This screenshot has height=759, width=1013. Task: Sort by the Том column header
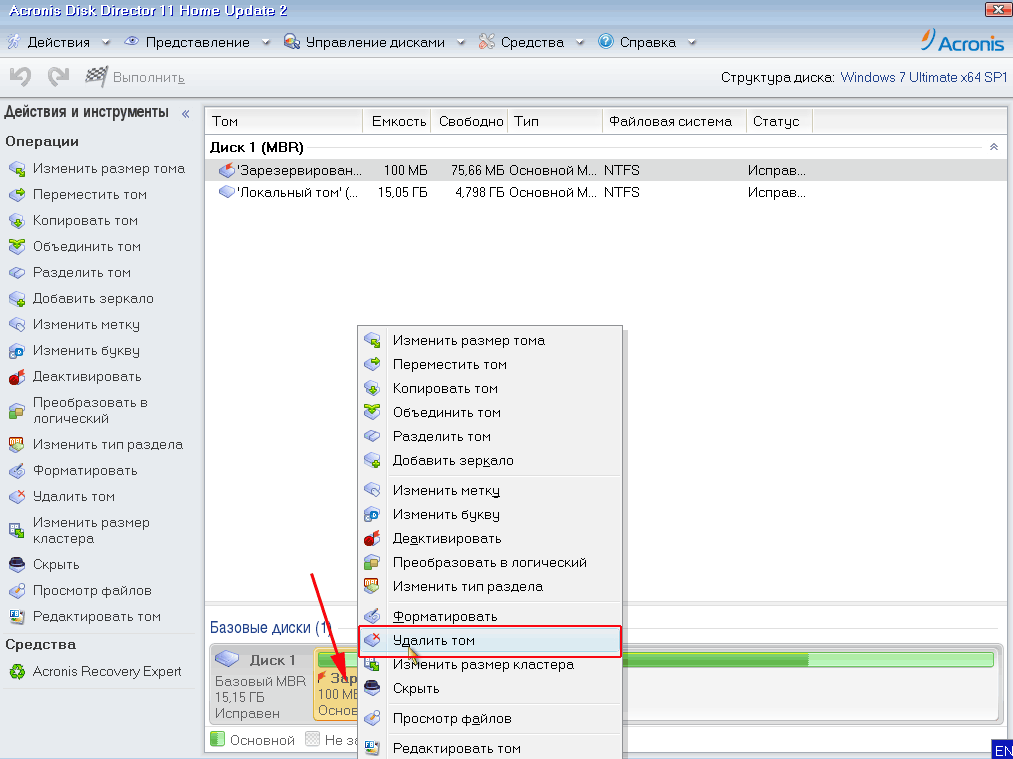tap(284, 121)
